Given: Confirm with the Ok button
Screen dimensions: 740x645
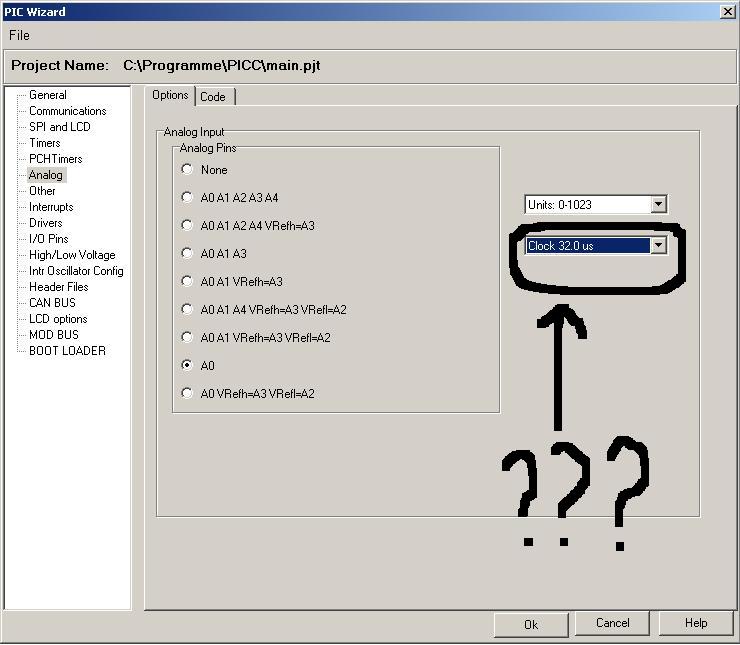Looking at the screenshot, I should pyautogui.click(x=531, y=624).
